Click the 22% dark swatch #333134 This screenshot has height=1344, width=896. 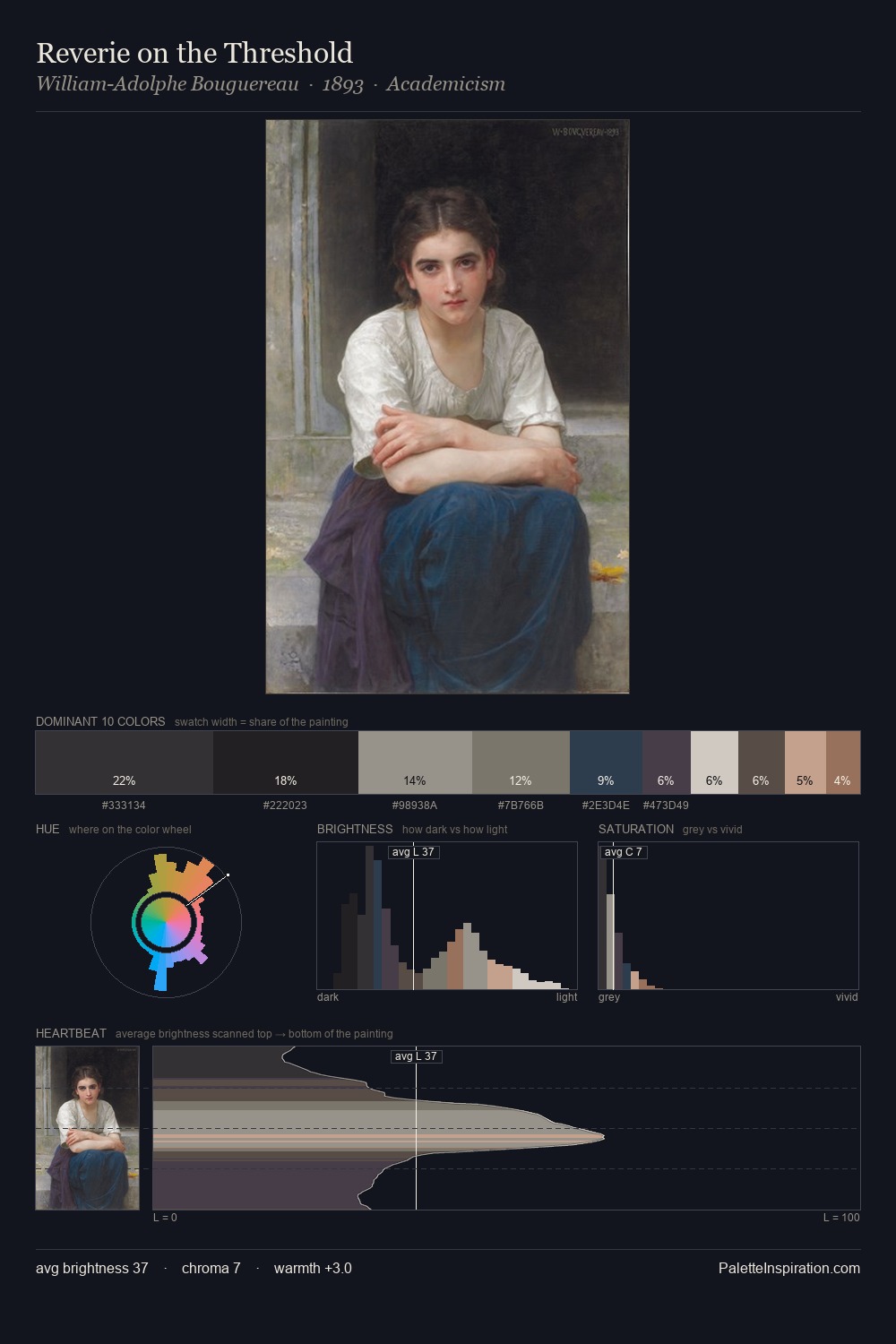click(125, 762)
